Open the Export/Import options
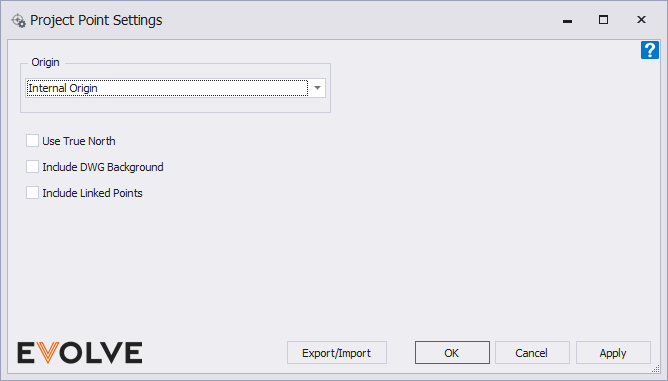Image resolution: width=668 pixels, height=381 pixels. pos(337,352)
